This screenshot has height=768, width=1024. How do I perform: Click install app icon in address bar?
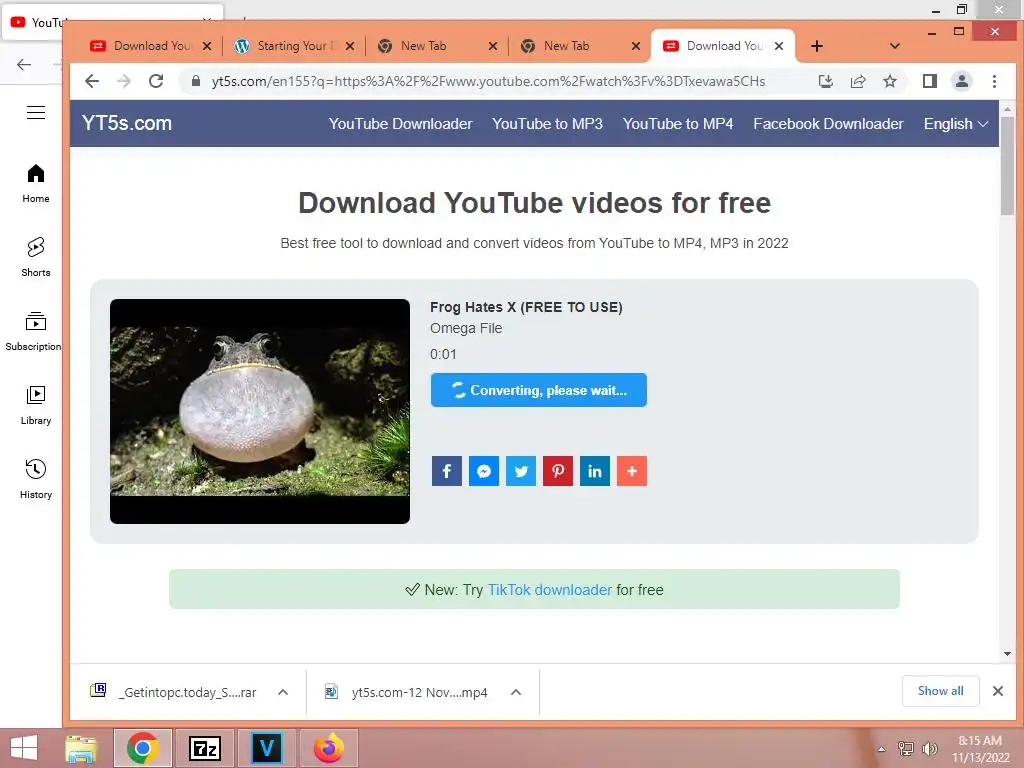point(826,81)
